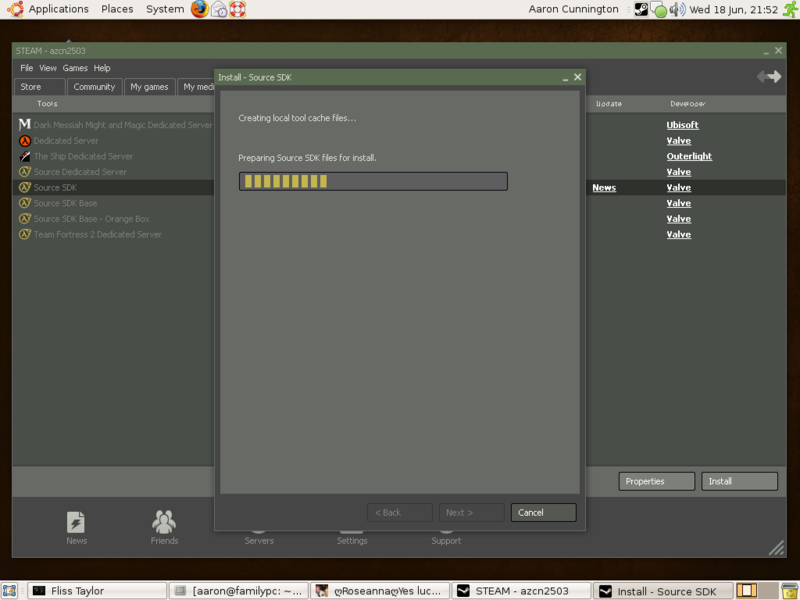Click the Dark Messiah server M icon
This screenshot has height=600, width=800.
click(24, 124)
